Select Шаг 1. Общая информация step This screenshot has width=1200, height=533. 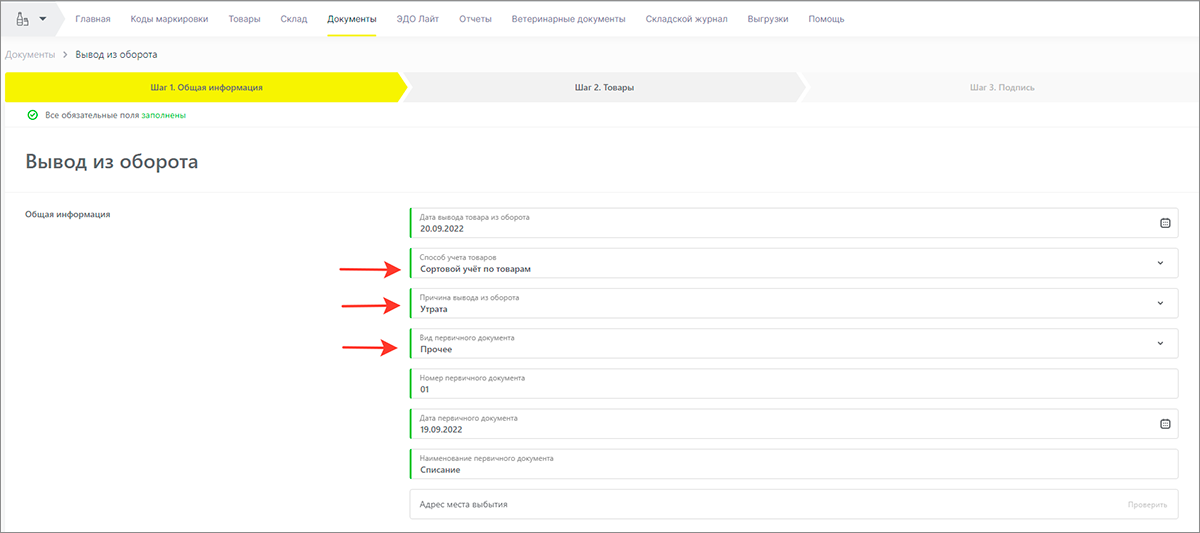pos(205,87)
